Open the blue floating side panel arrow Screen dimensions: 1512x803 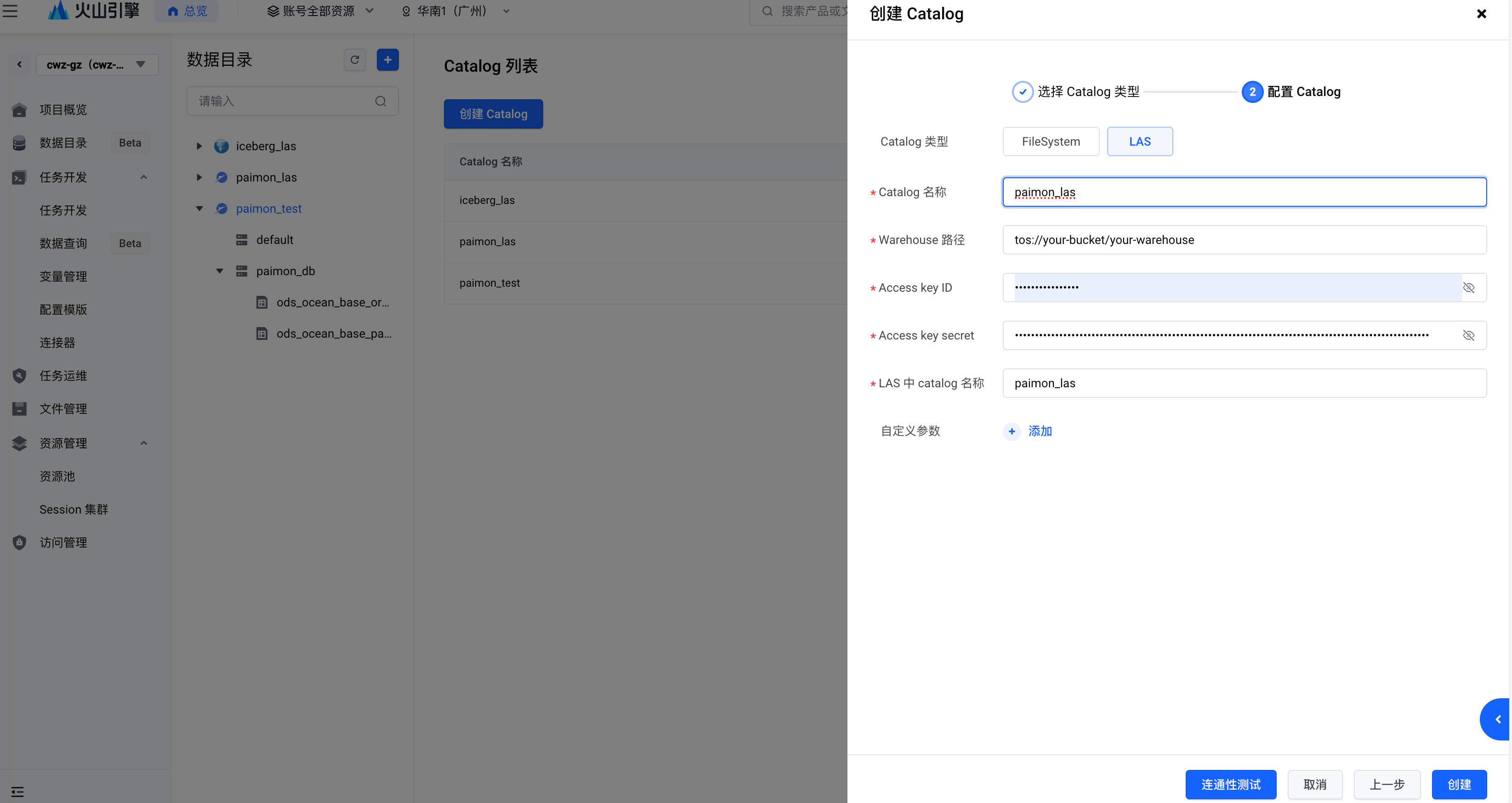tap(1498, 719)
